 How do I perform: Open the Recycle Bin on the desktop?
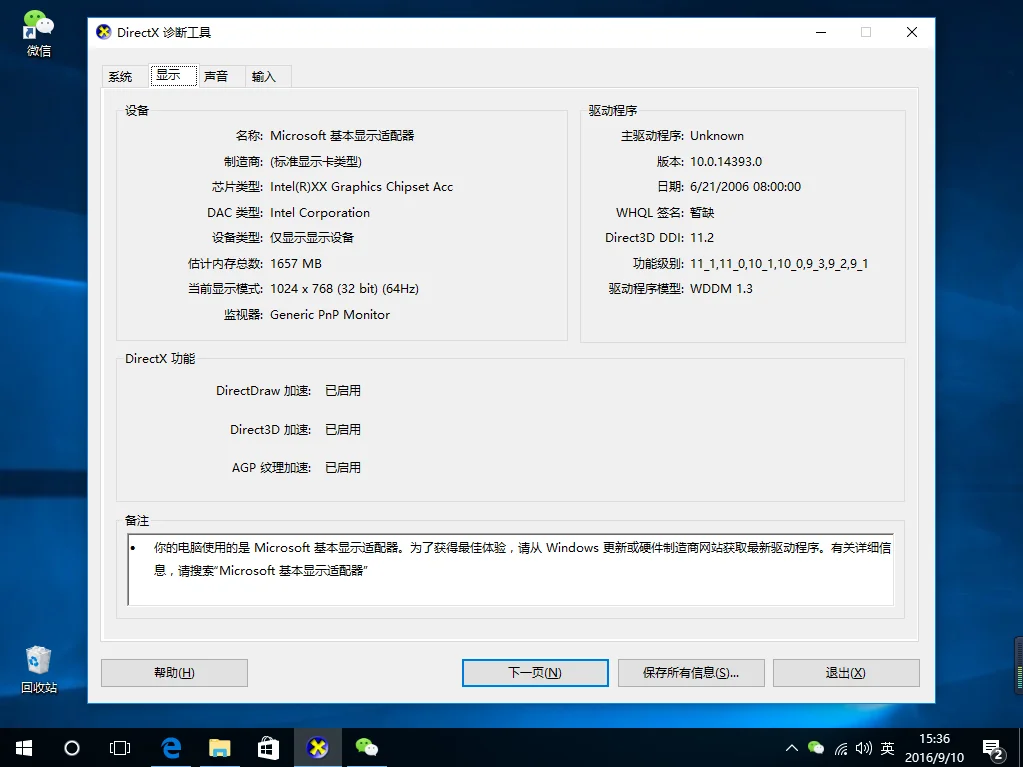coord(37,660)
